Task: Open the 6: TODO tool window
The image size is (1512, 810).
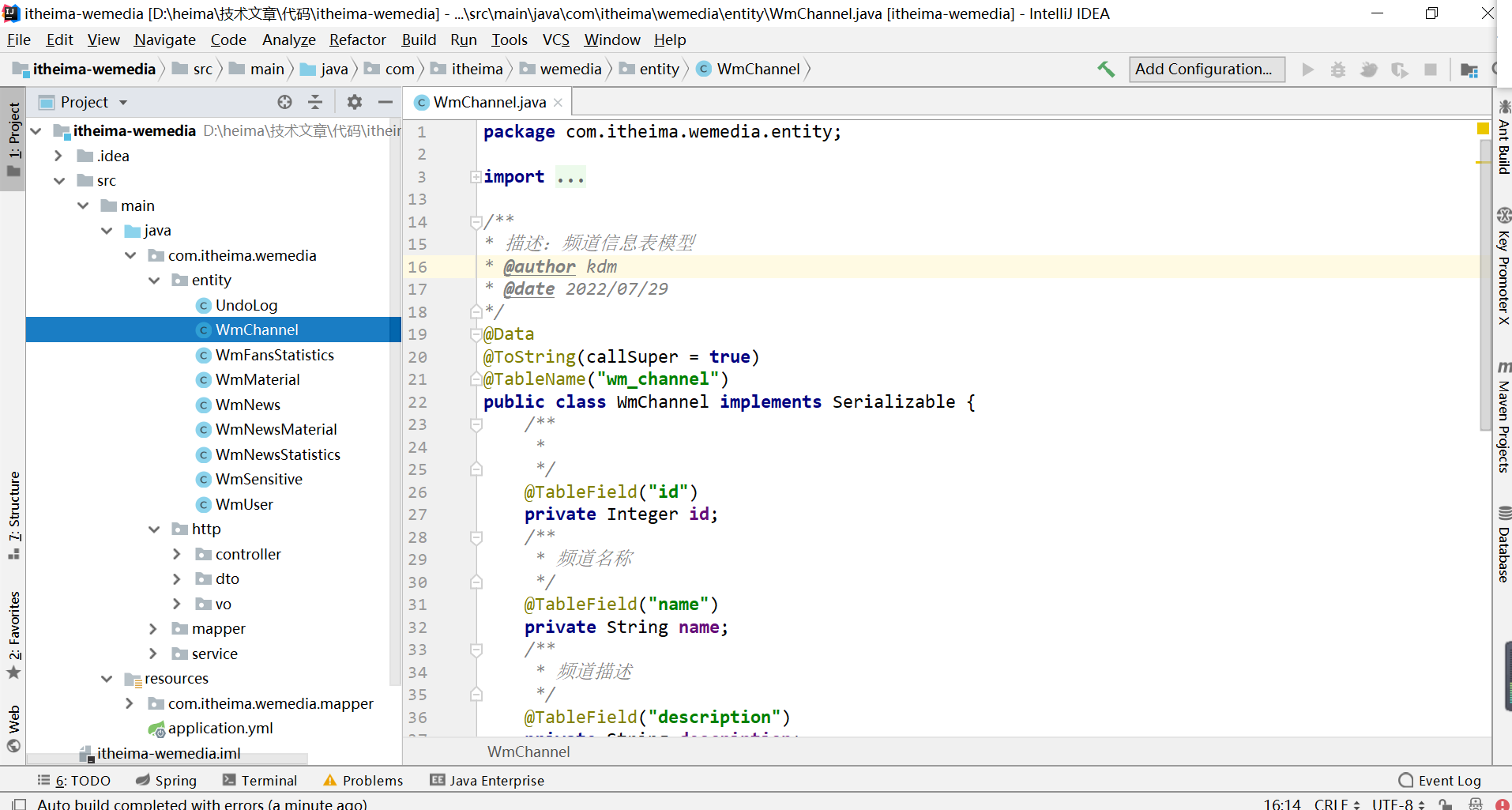Action: click(74, 781)
